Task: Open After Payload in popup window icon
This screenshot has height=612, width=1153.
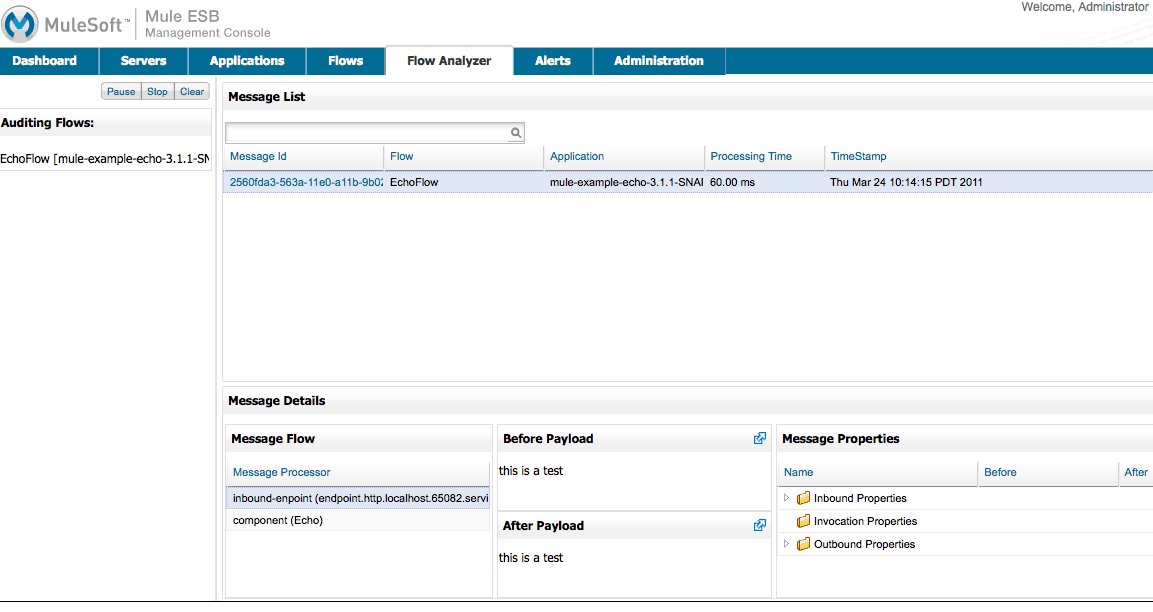Action: (760, 525)
